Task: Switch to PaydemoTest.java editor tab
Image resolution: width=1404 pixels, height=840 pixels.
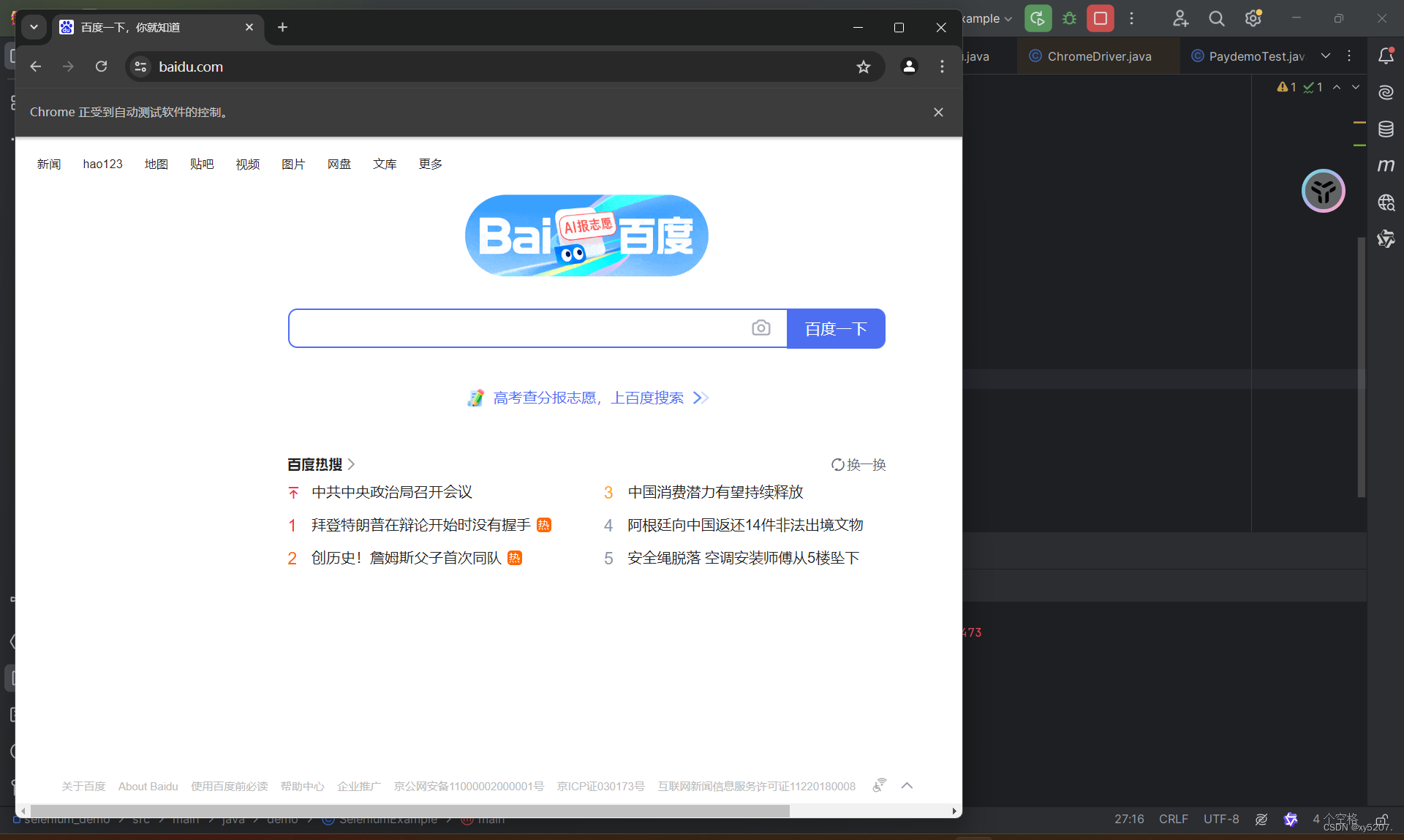Action: (x=1248, y=56)
